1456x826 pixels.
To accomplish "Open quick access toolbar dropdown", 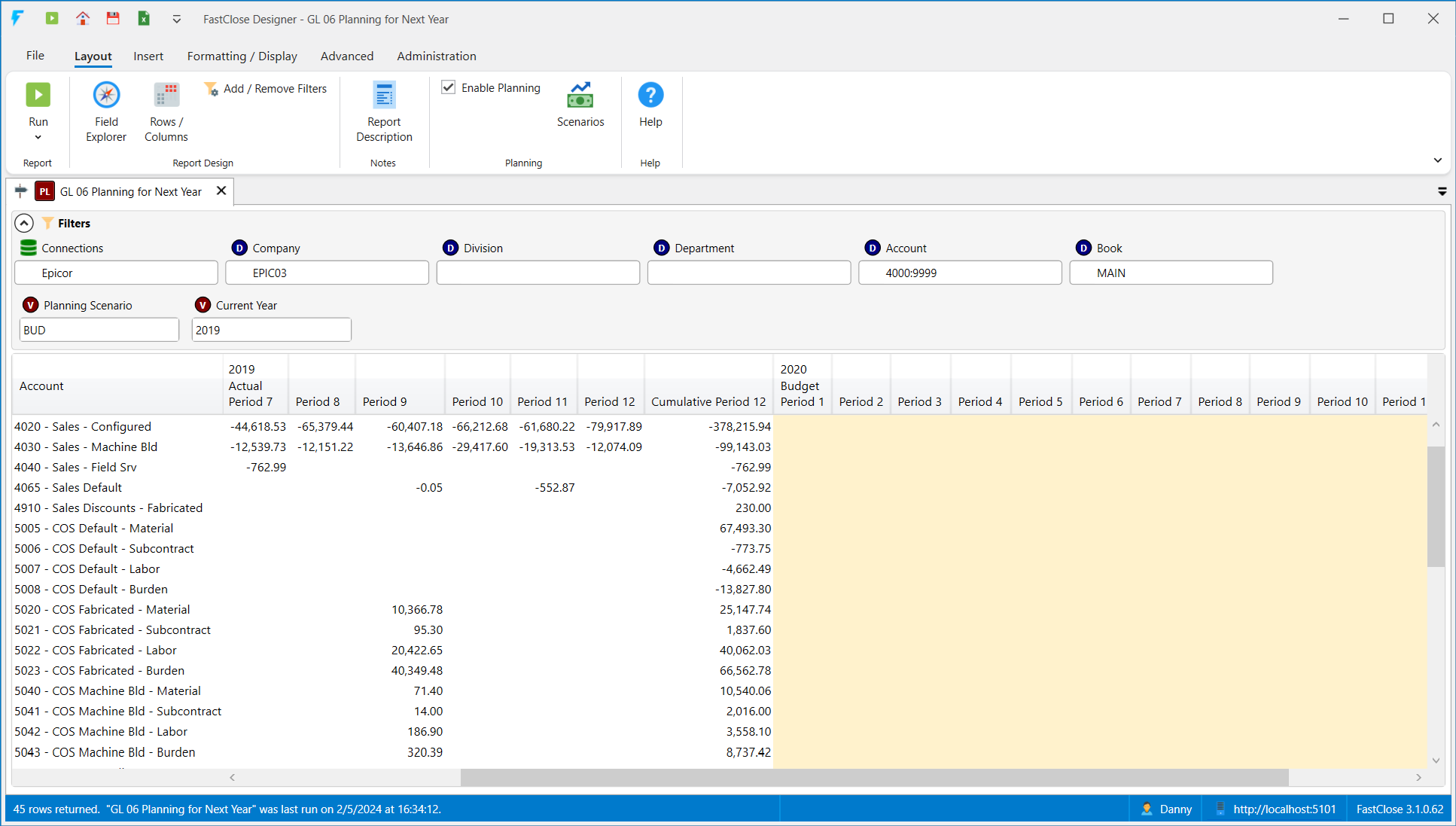I will [x=176, y=20].
